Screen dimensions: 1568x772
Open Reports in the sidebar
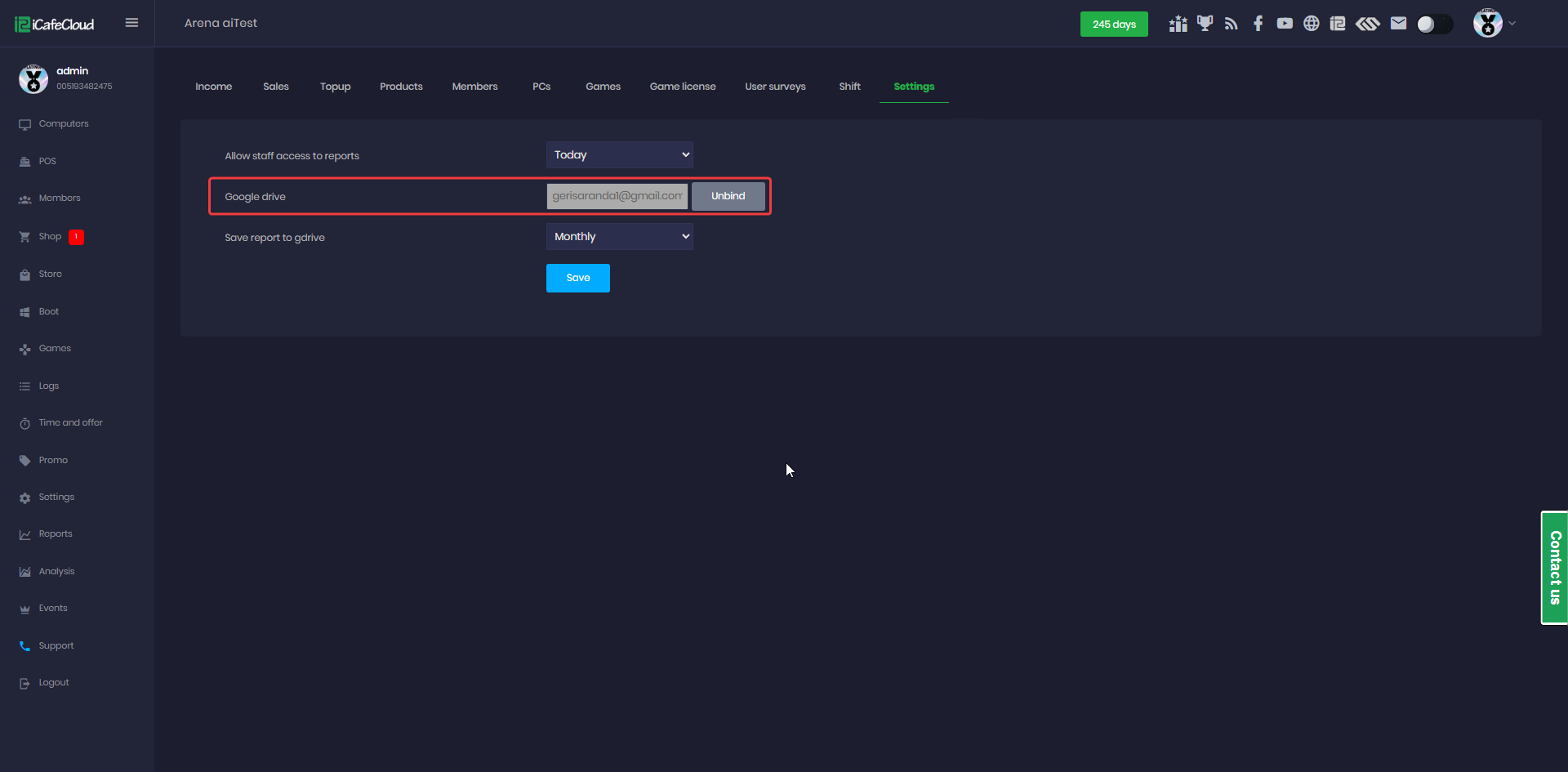[56, 534]
